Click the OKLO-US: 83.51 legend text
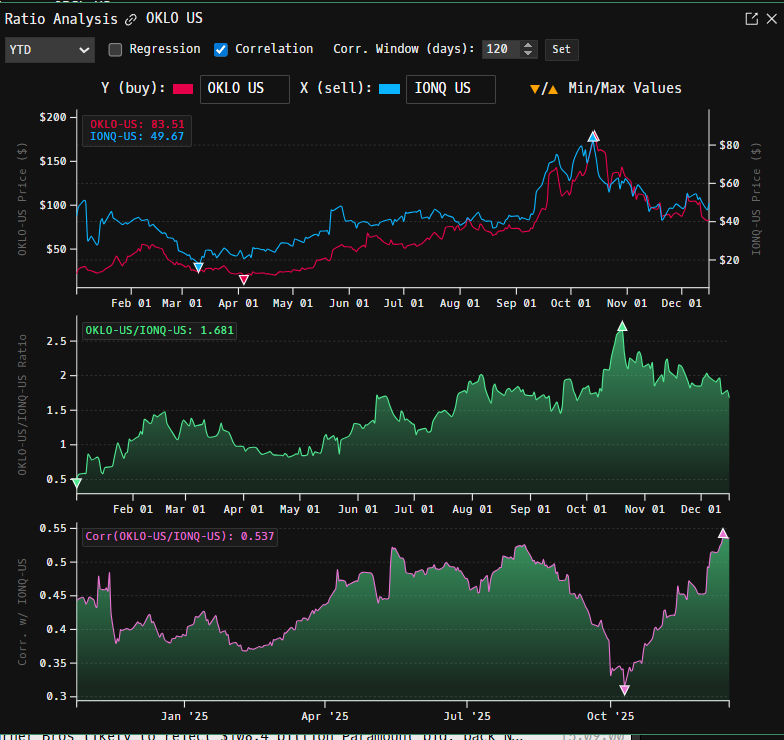 pos(137,124)
